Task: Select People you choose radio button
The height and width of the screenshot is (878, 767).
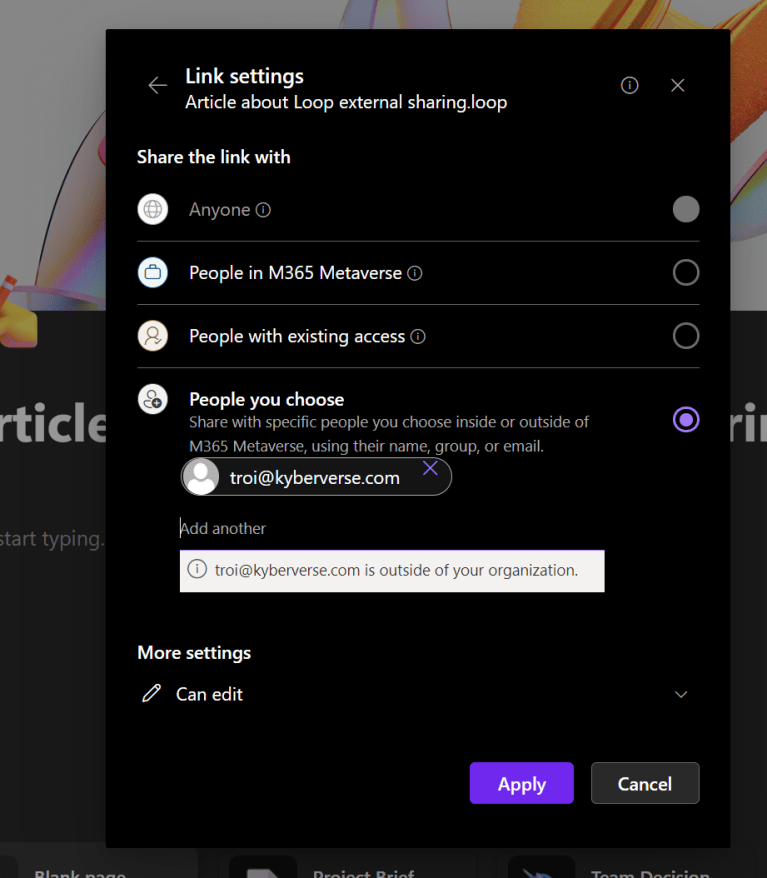Action: (686, 420)
